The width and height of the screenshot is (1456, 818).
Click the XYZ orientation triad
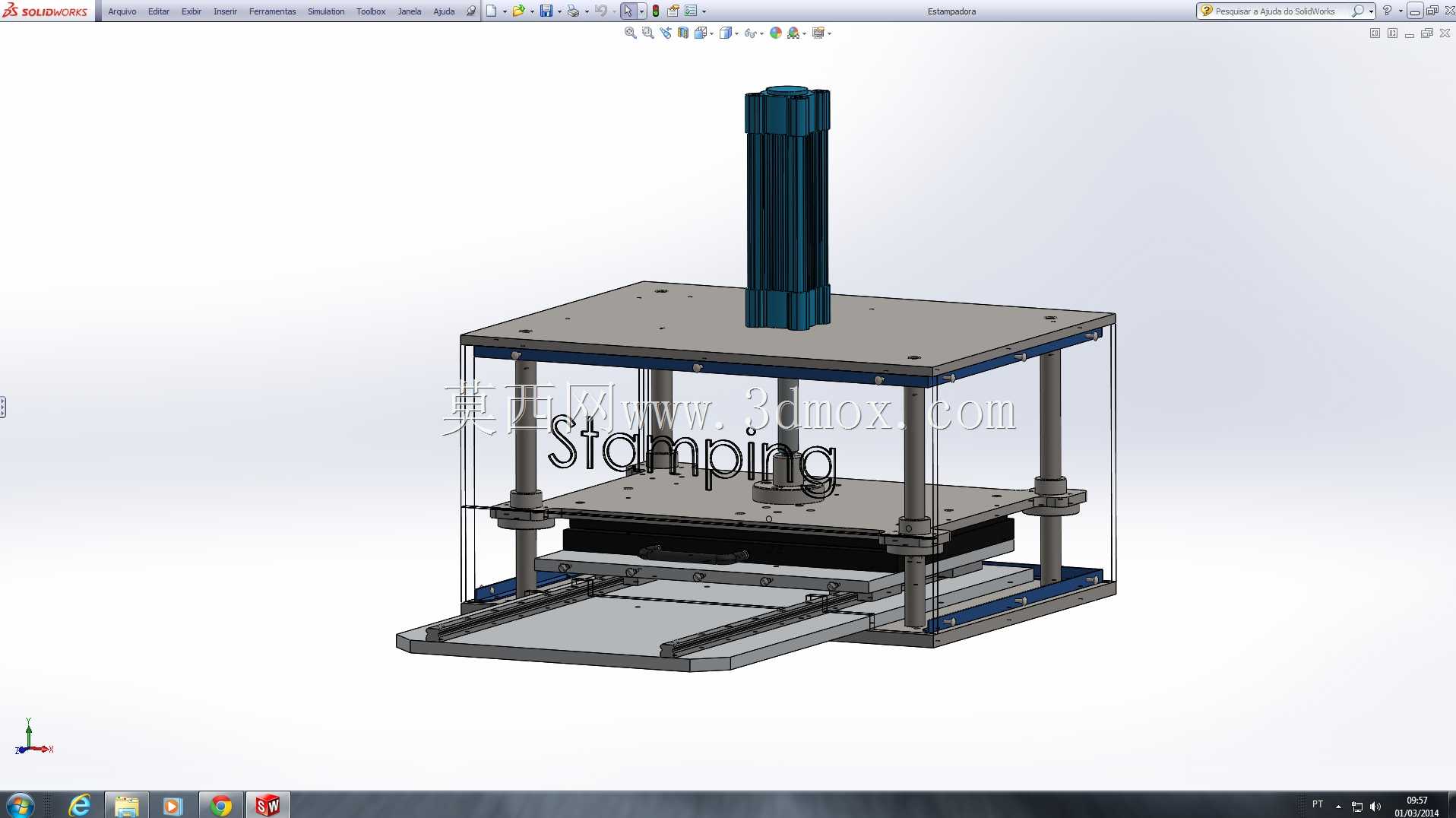[33, 737]
